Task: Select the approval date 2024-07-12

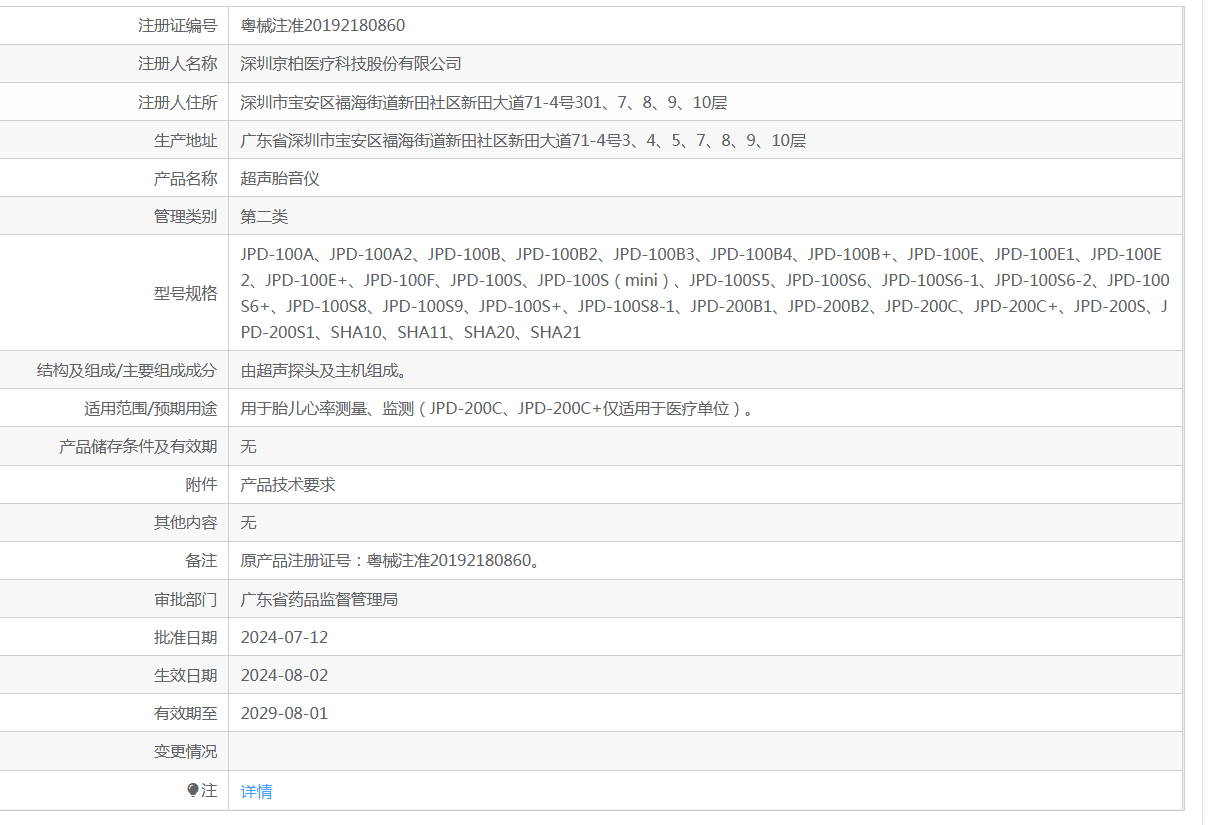Action: pyautogui.click(x=284, y=637)
